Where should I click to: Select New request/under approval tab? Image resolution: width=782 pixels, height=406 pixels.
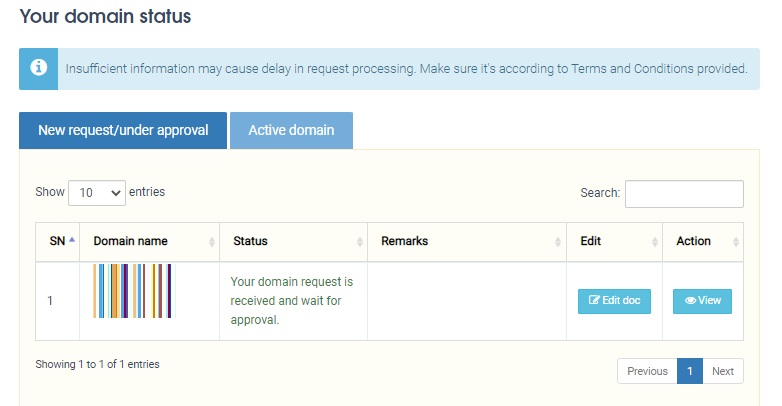click(123, 130)
